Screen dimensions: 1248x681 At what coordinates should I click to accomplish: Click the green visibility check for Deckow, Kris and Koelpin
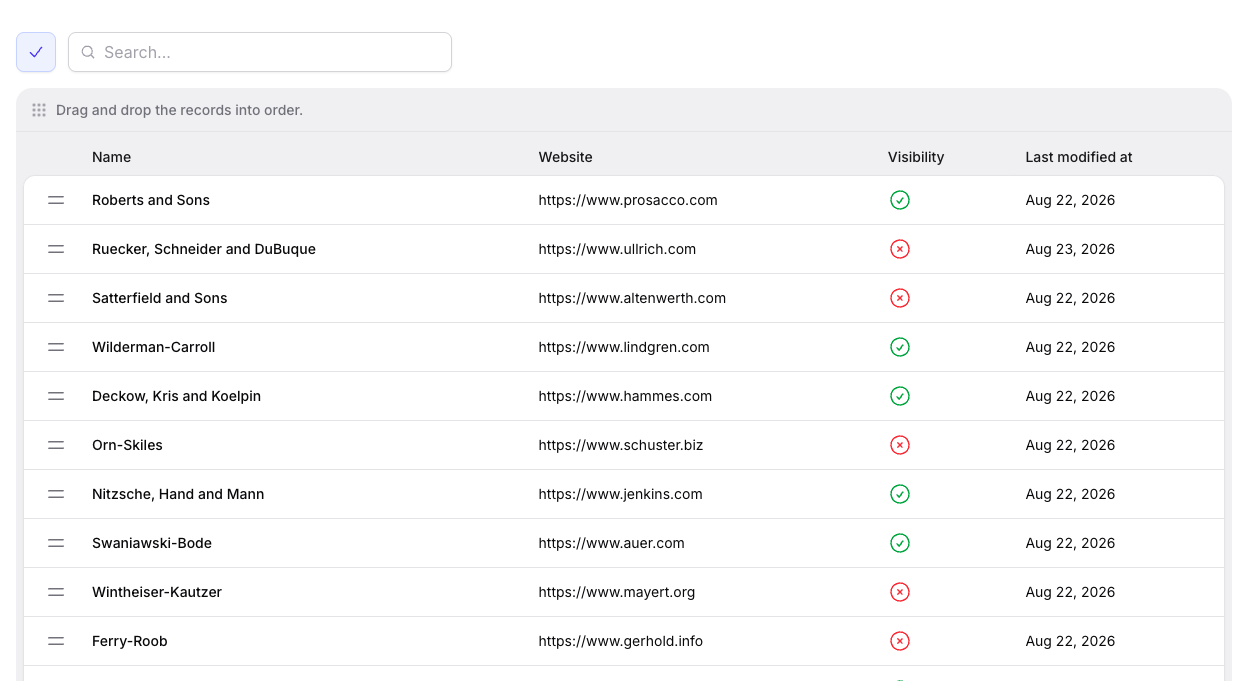(900, 396)
